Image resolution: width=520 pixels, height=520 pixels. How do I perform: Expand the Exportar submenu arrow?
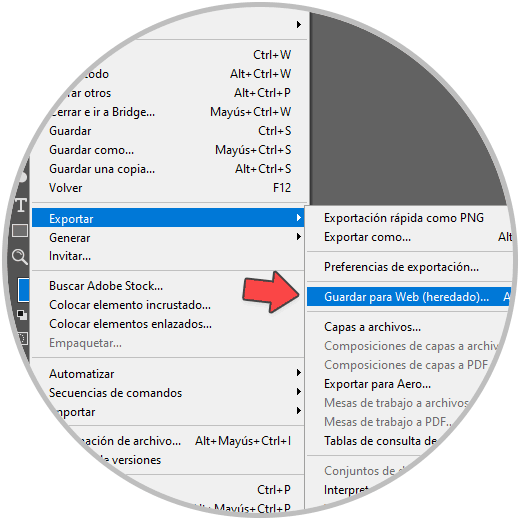pyautogui.click(x=299, y=218)
